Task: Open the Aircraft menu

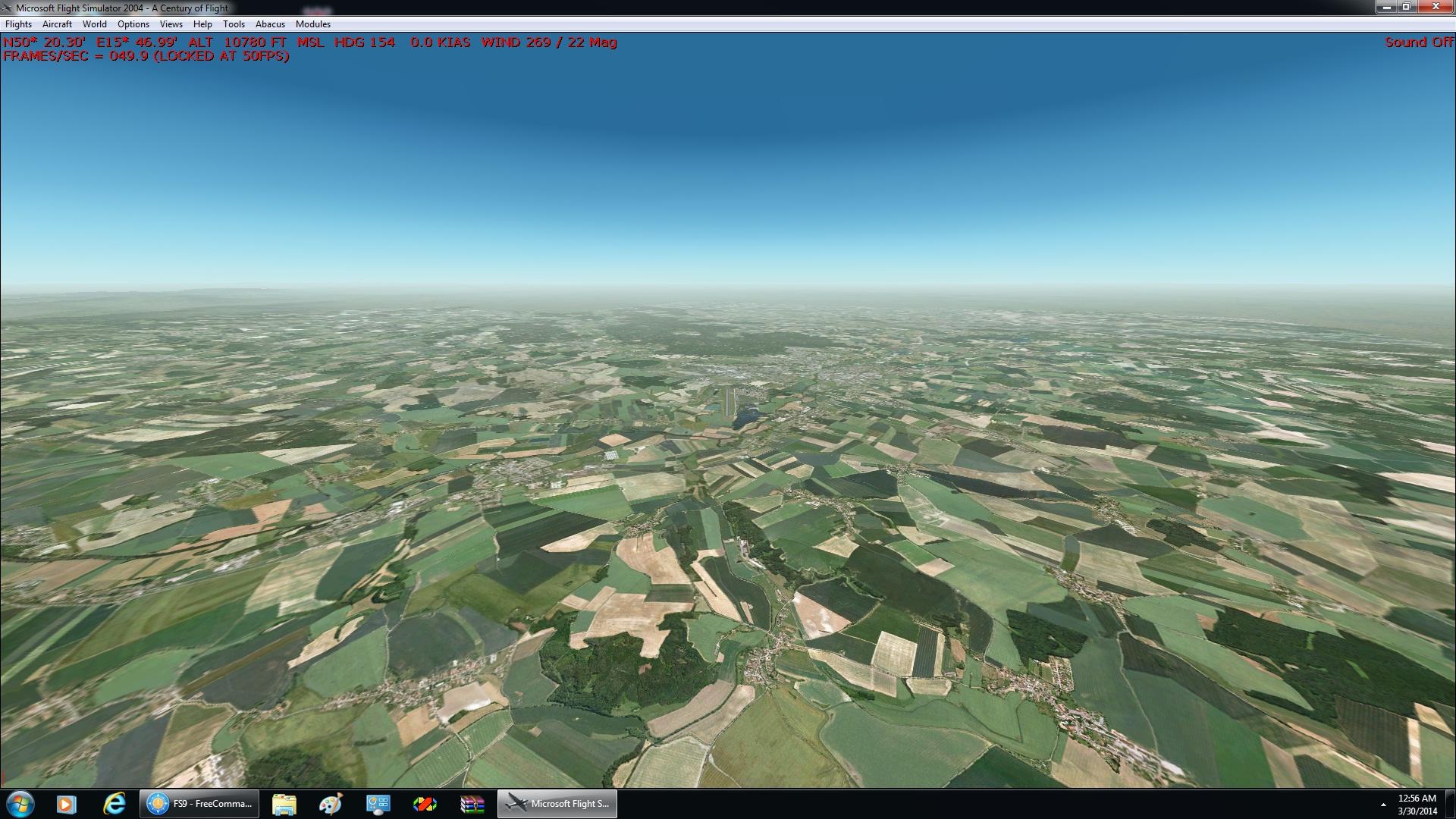Action: point(57,24)
